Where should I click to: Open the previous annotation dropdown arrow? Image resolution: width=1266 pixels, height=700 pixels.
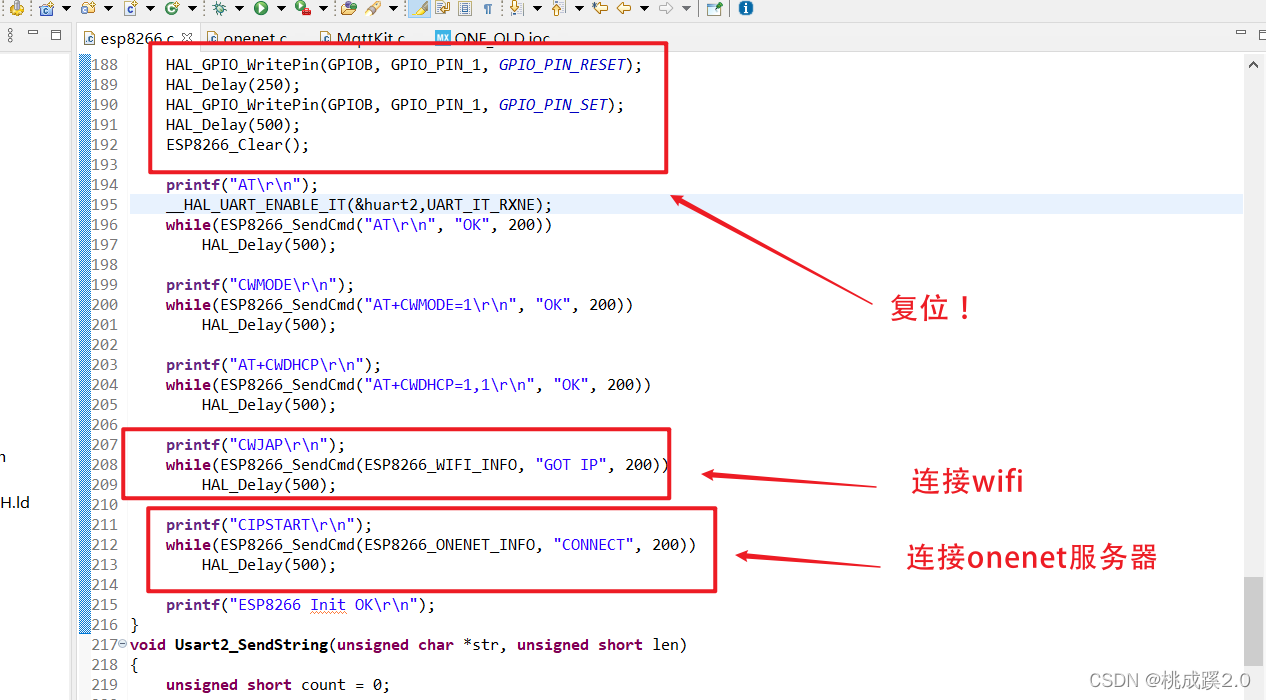[579, 8]
